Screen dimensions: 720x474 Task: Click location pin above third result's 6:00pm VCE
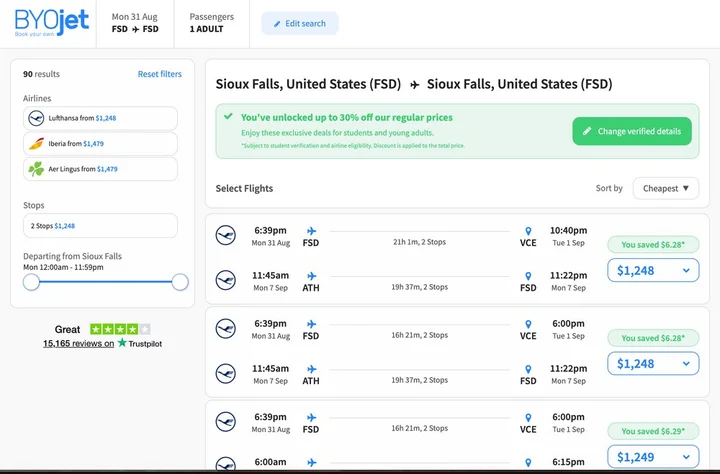click(528, 418)
